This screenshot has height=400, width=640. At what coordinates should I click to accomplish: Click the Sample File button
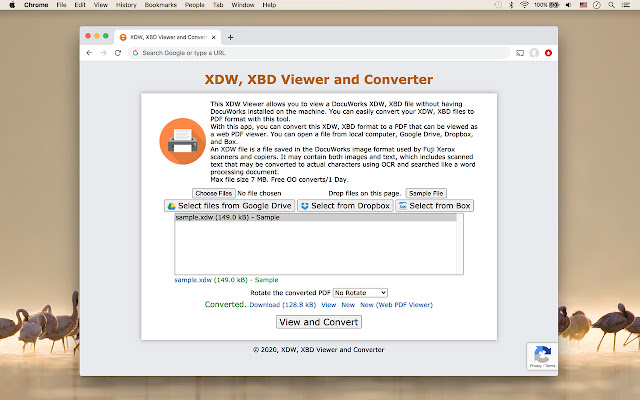tap(426, 193)
